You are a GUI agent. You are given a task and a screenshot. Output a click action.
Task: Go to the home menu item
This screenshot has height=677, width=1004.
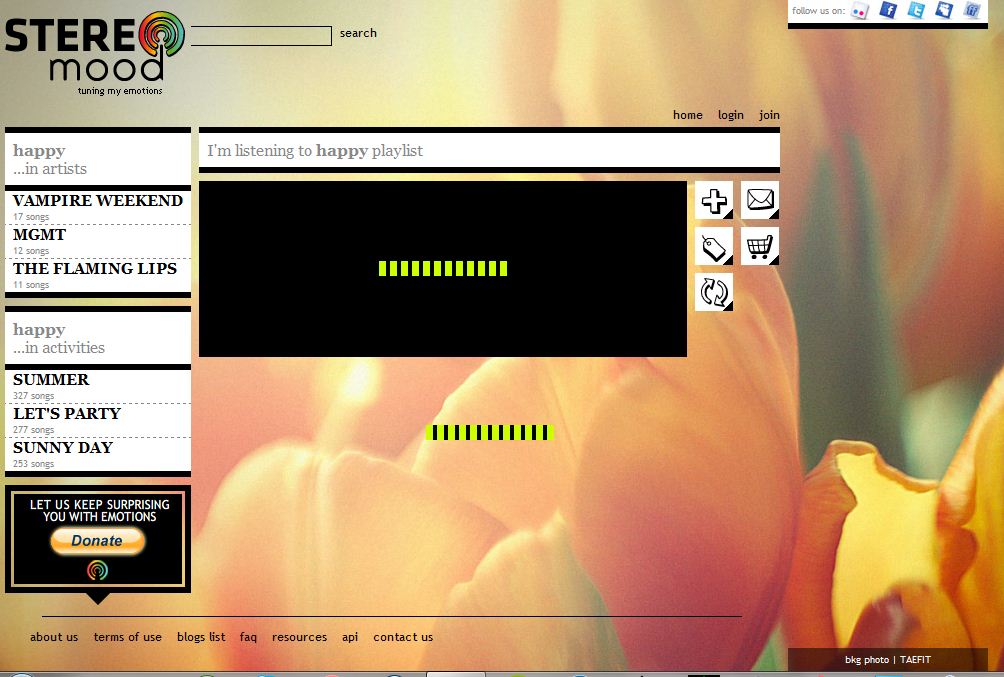click(x=687, y=115)
